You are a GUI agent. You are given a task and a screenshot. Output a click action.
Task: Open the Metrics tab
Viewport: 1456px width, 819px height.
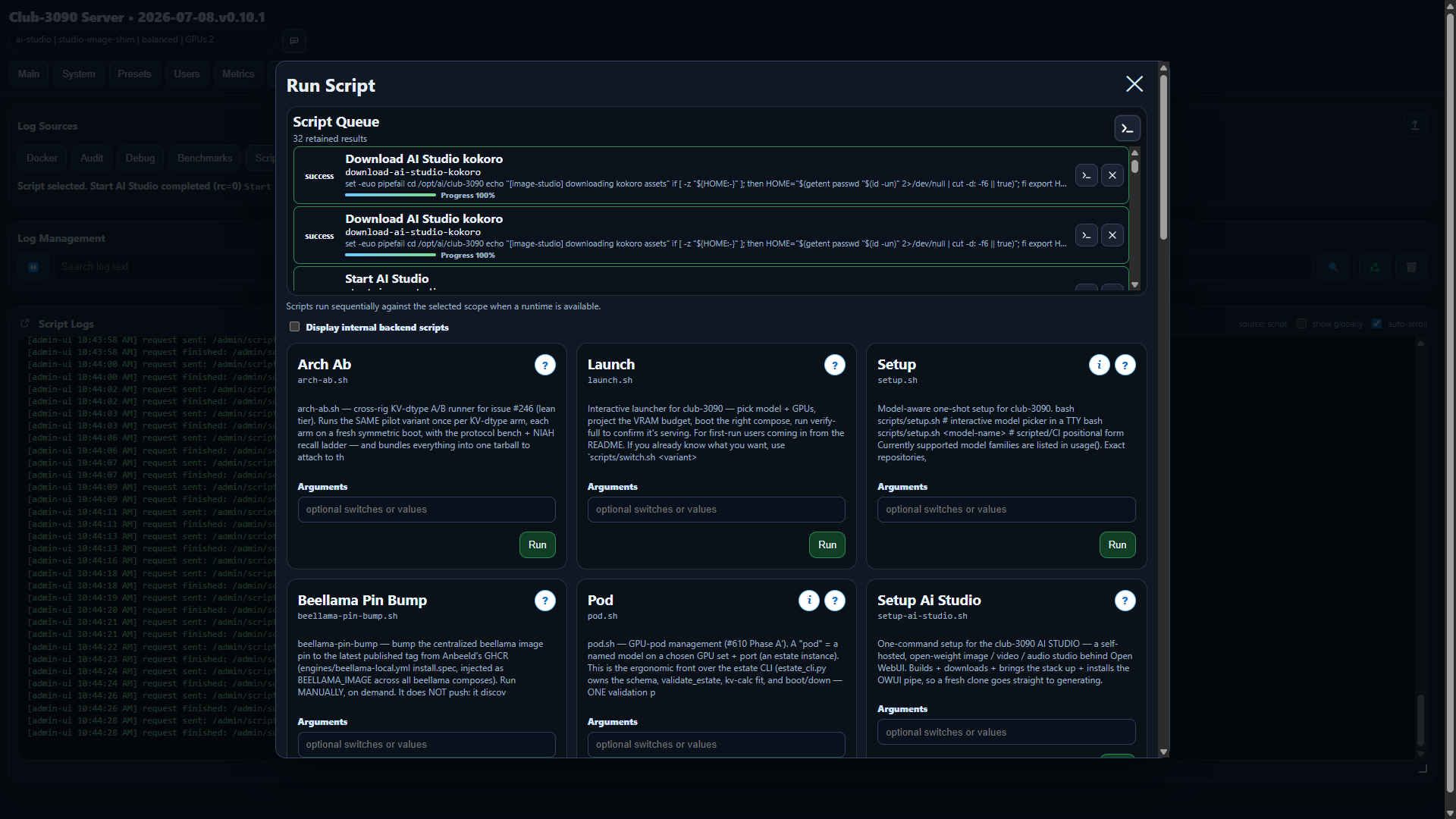(238, 74)
